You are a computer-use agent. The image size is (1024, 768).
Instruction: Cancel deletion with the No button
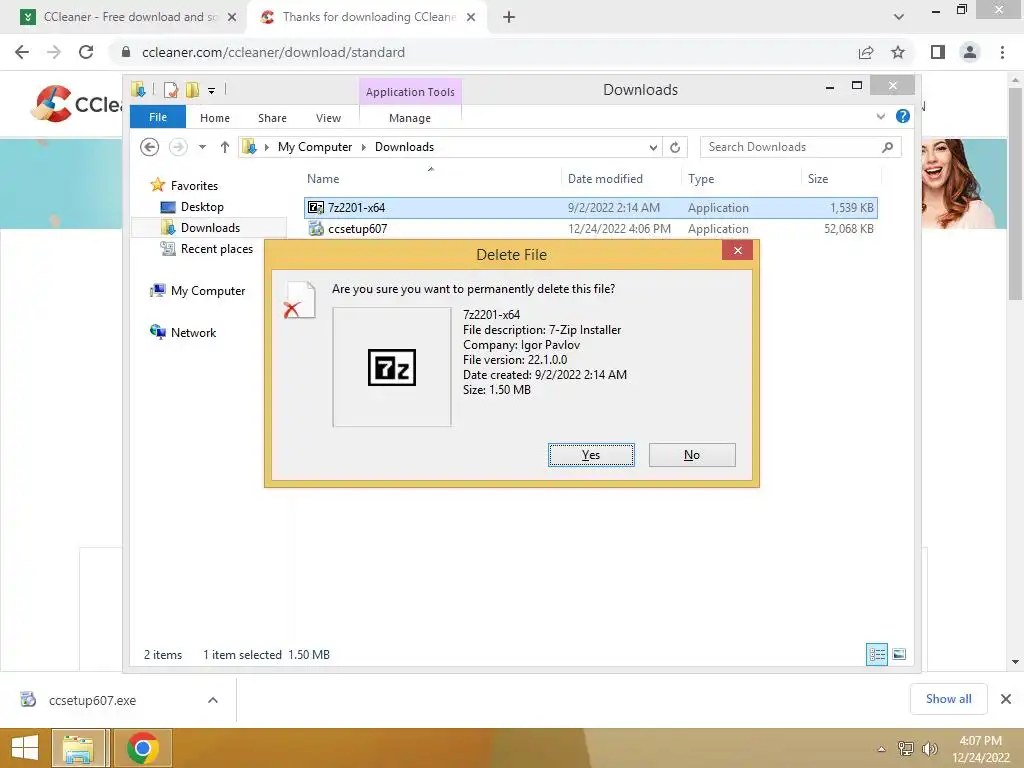[692, 455]
